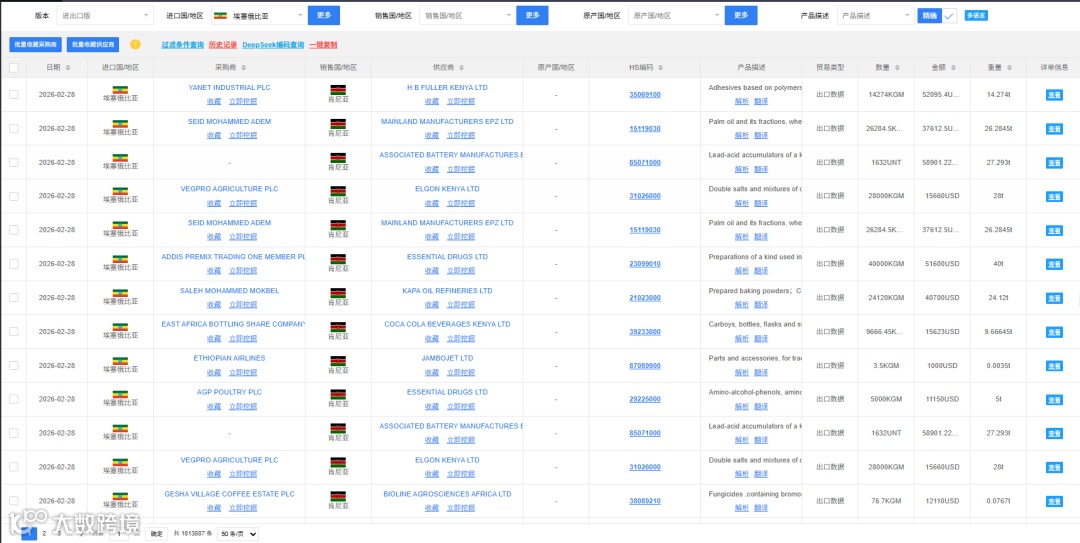1080x543 pixels.
Task: Click 更多 next to 销售国/地区 filter
Action: tap(532, 15)
